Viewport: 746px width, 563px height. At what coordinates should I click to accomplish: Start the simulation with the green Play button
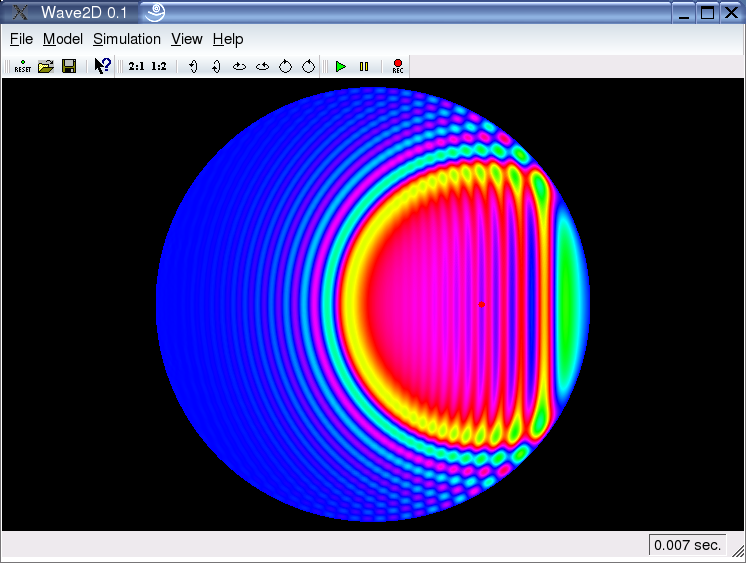click(x=341, y=67)
